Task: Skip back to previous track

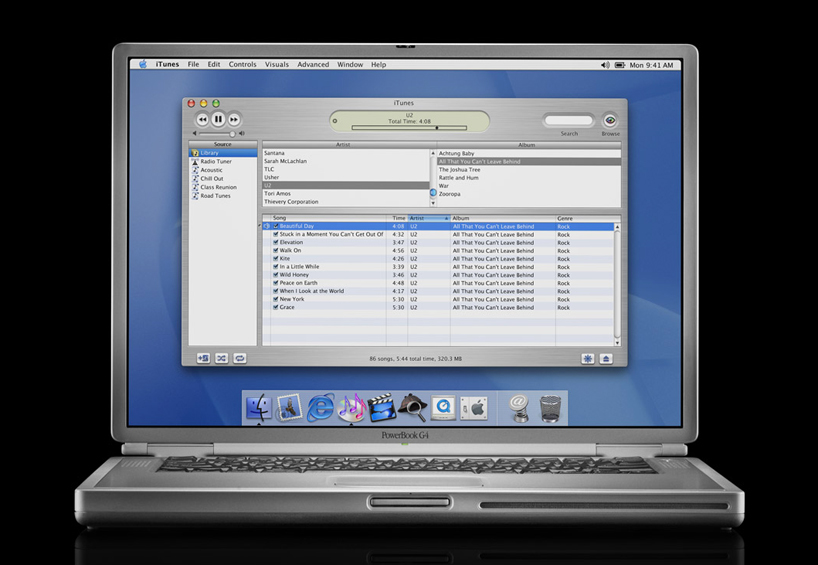Action: coord(202,119)
